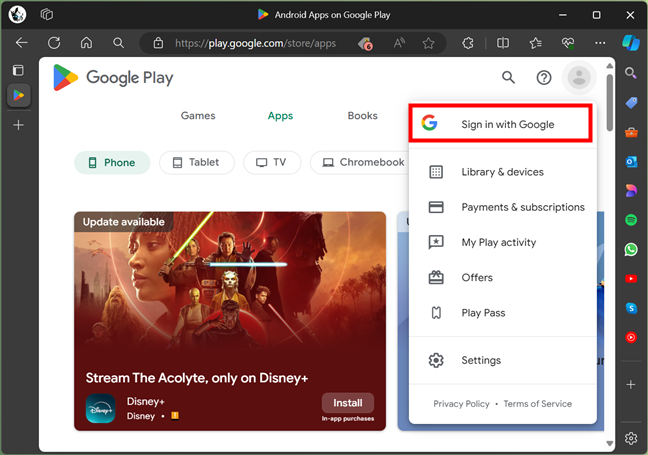648x455 pixels.
Task: Open Payments & subscriptions menu item
Action: [503, 207]
